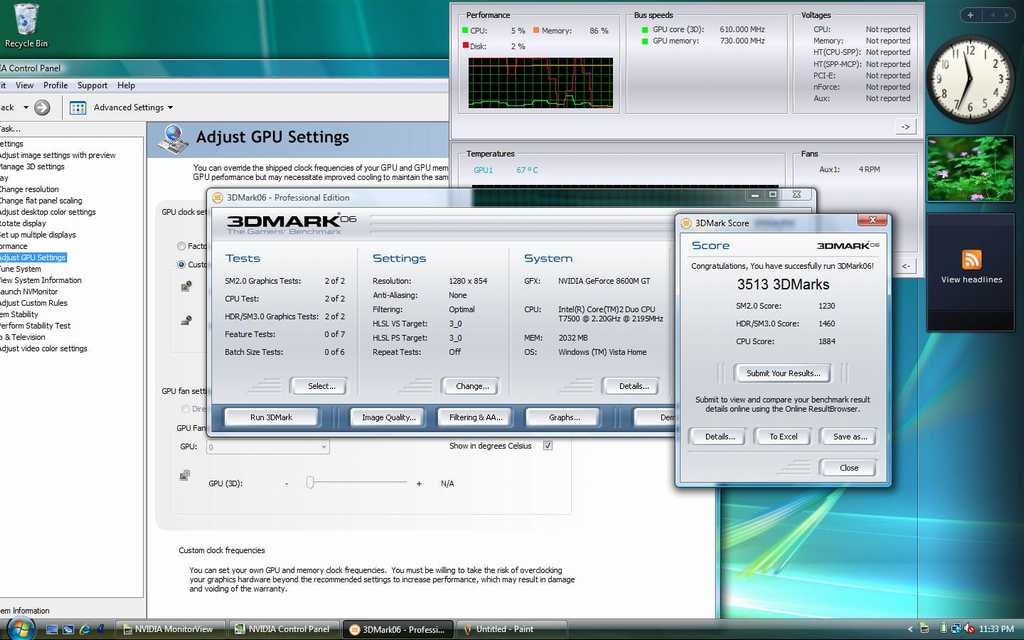
Task: Select Adjust Custom Rules in task list
Action: pos(33,303)
